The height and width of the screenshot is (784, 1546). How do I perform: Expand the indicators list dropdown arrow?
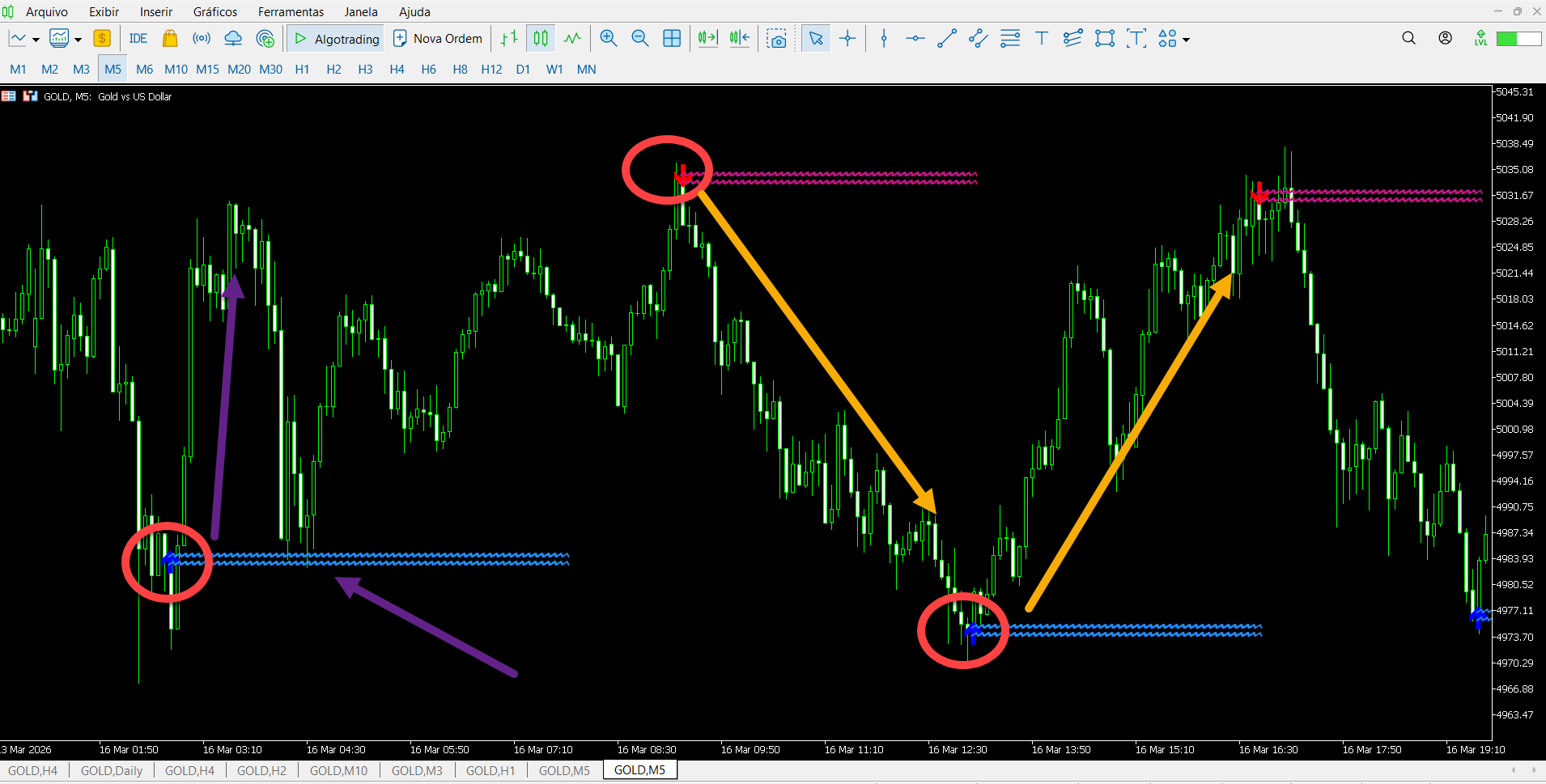click(79, 40)
